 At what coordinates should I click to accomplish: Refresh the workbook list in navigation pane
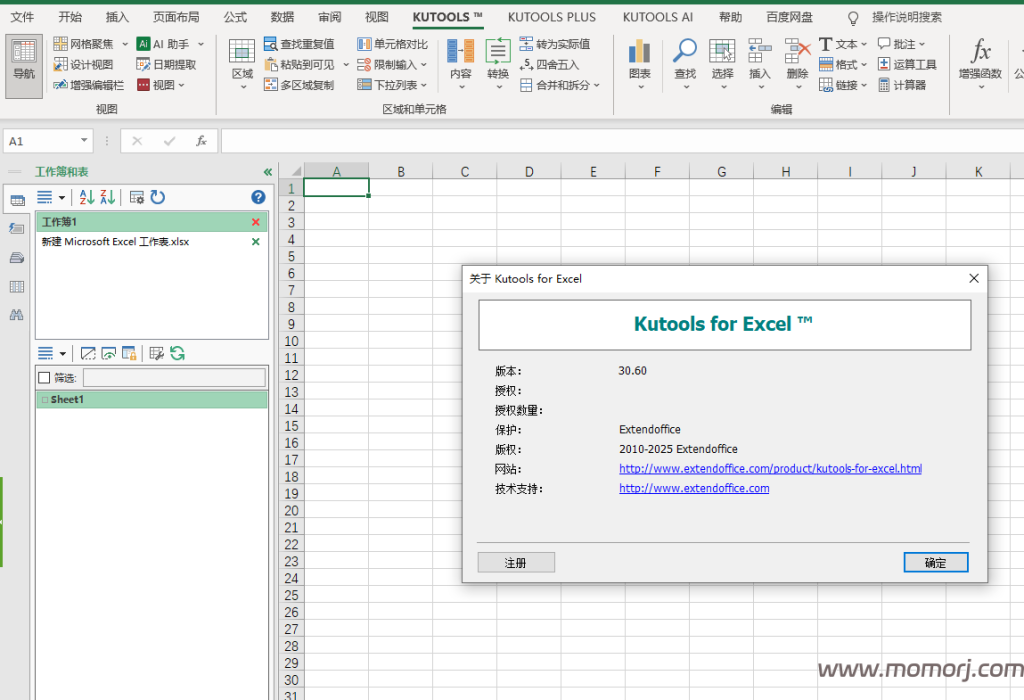tap(158, 198)
